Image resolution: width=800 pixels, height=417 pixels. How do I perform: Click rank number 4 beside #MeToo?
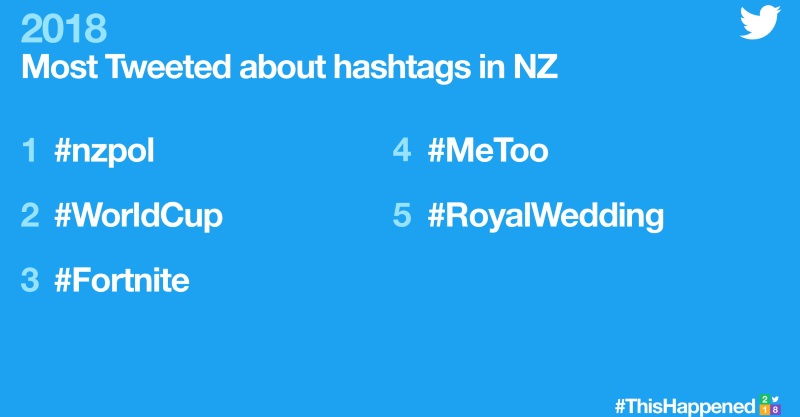click(402, 150)
